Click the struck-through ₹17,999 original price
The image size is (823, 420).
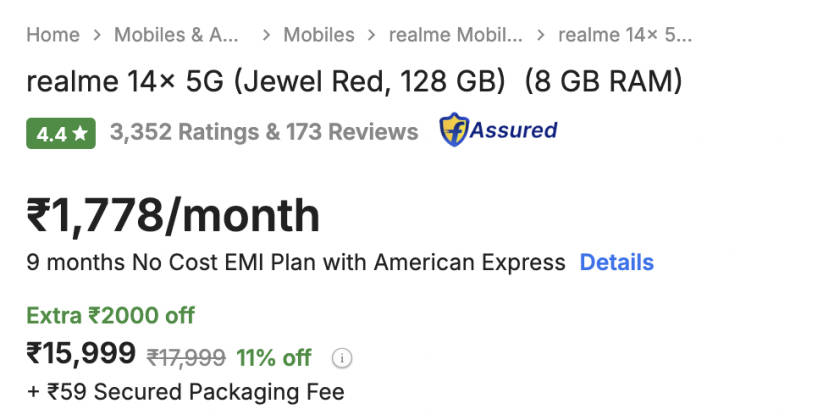[185, 358]
